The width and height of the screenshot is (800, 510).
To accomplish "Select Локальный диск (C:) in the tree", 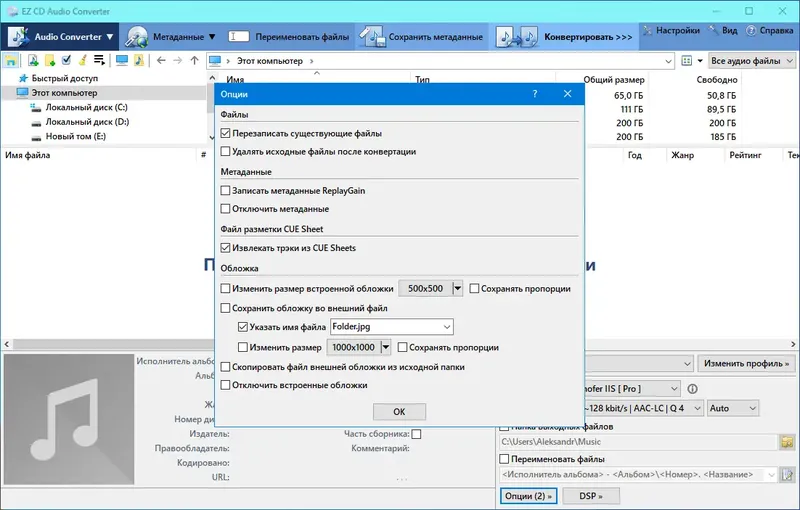I will pos(86,108).
